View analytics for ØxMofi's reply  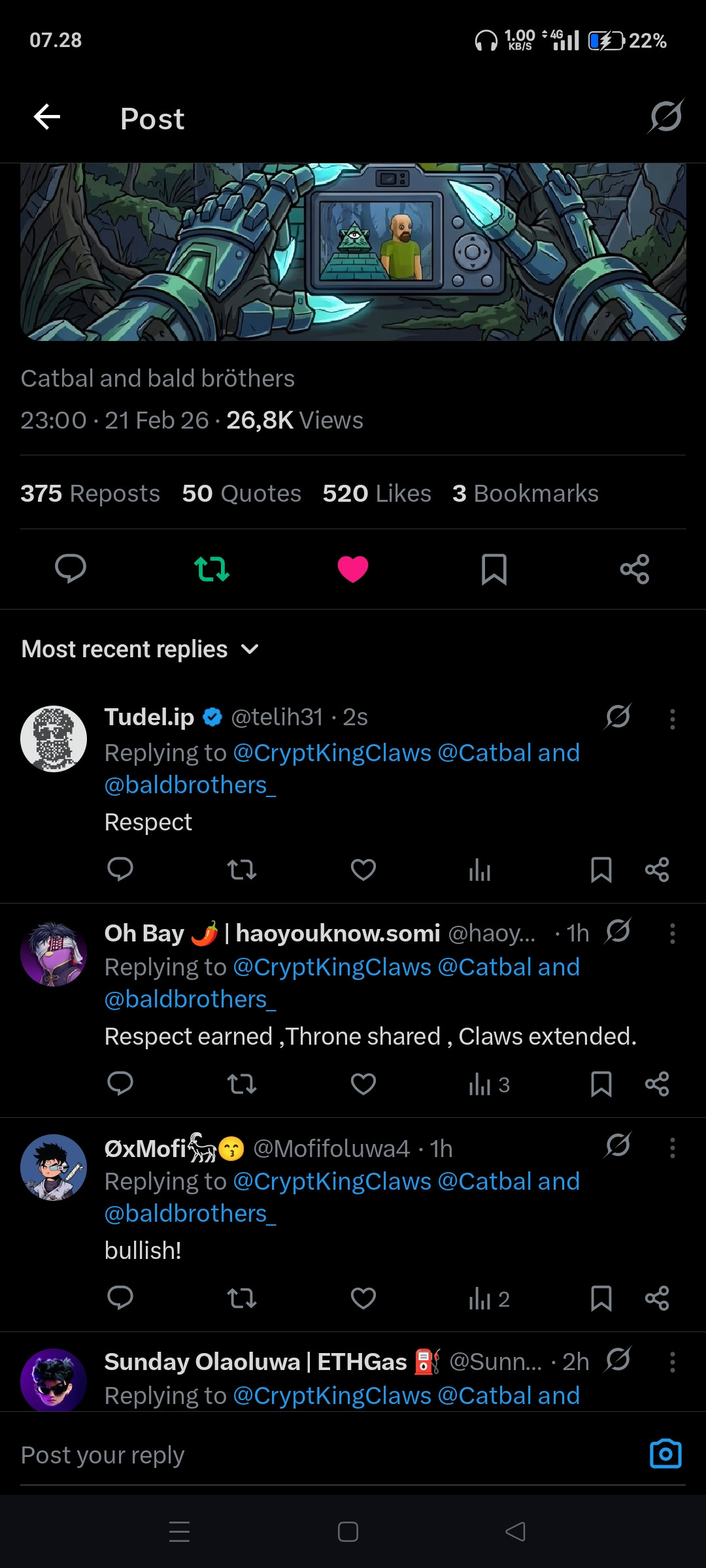pos(488,1299)
